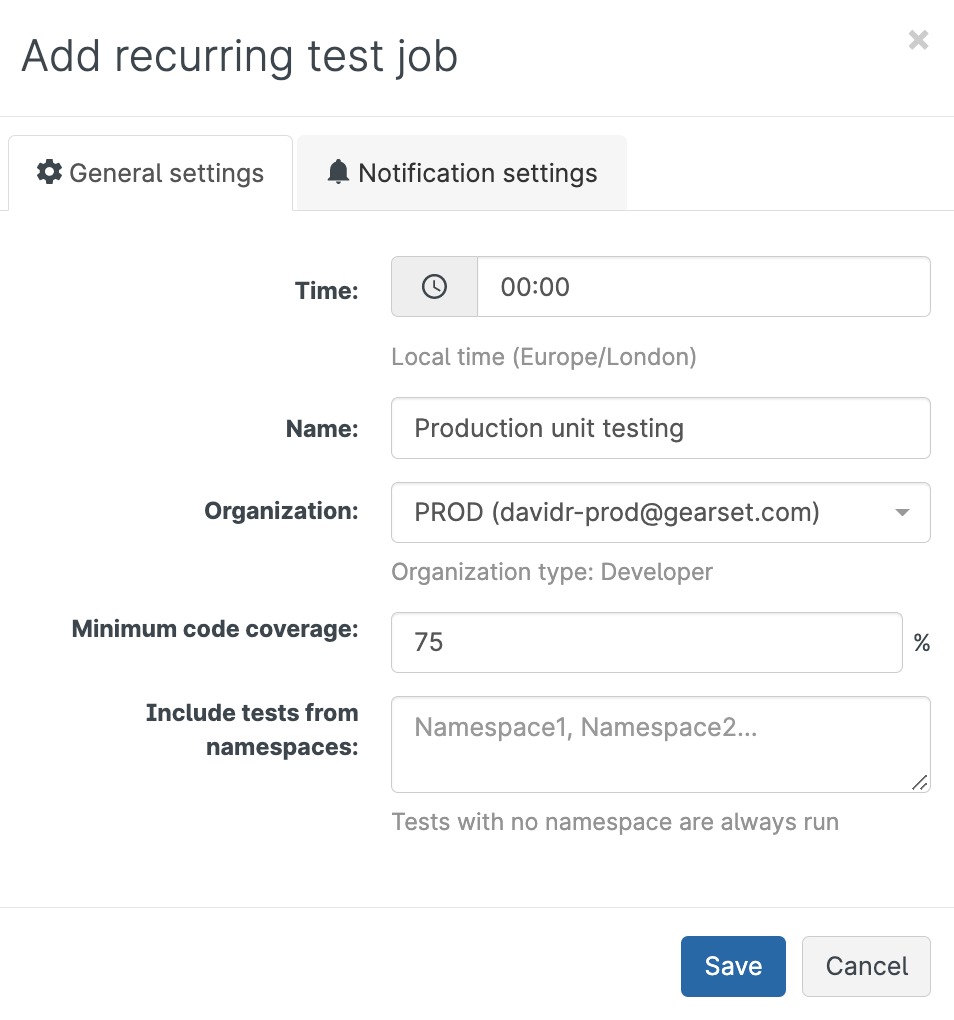Expand the Organization dropdown arrow
This screenshot has height=1020, width=954.
tap(902, 513)
